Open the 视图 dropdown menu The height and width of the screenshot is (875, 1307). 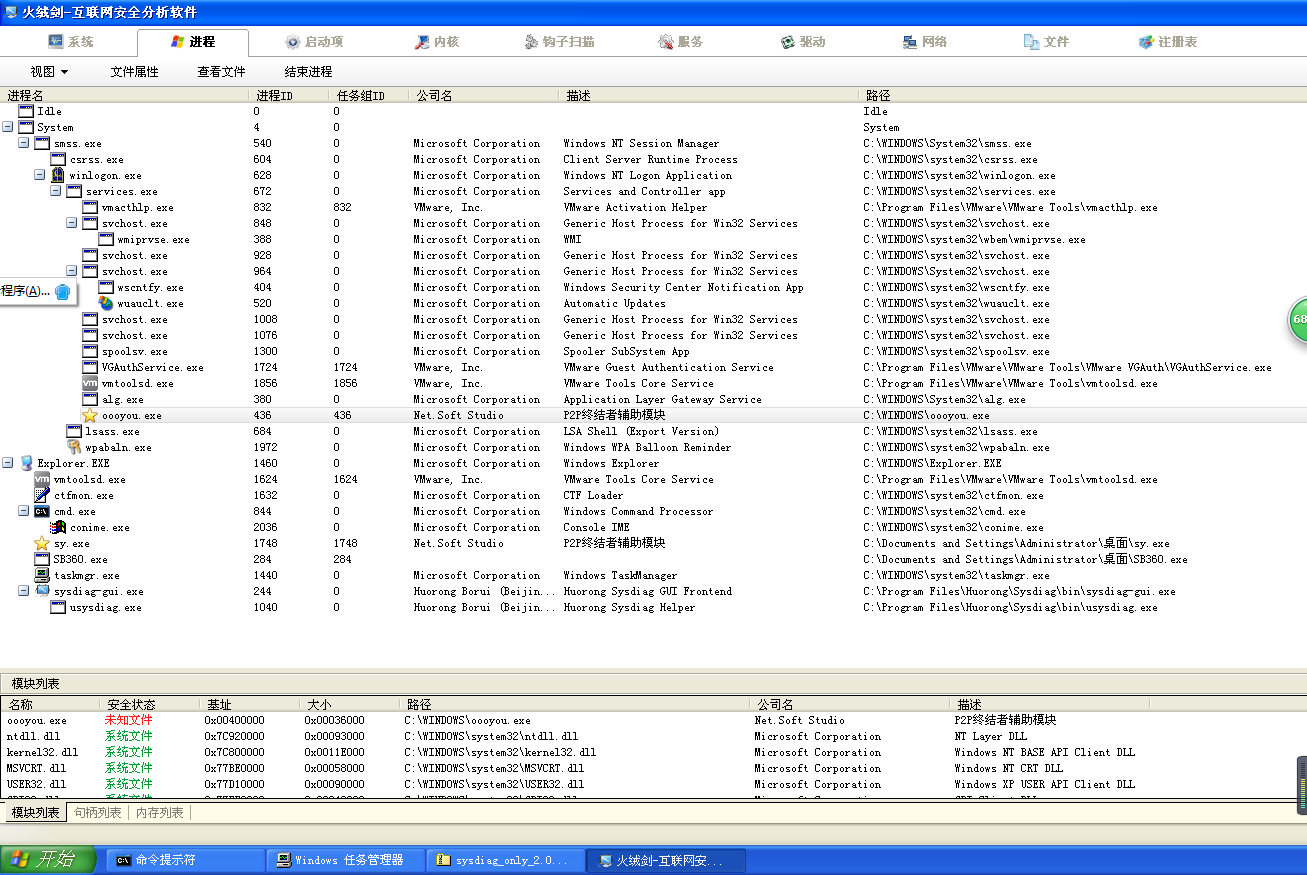pos(49,72)
